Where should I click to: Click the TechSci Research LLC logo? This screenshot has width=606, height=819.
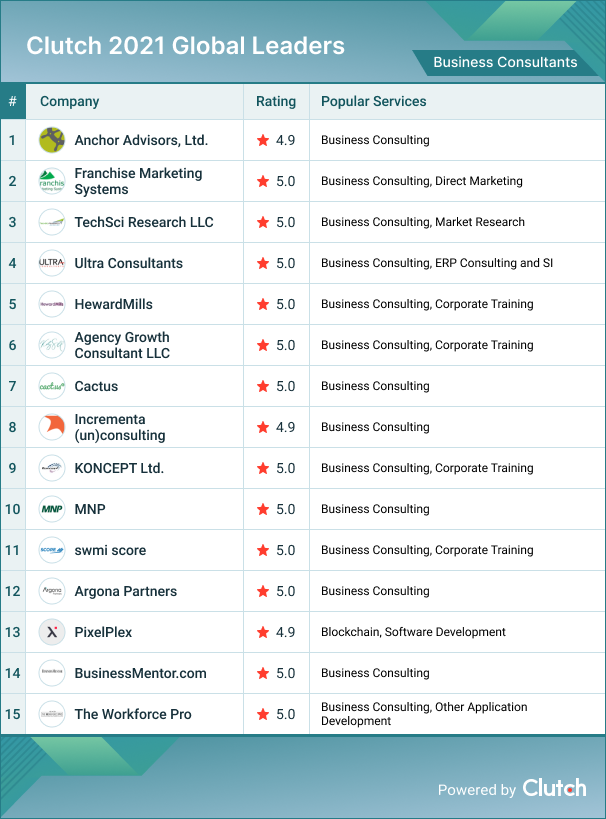[x=52, y=222]
